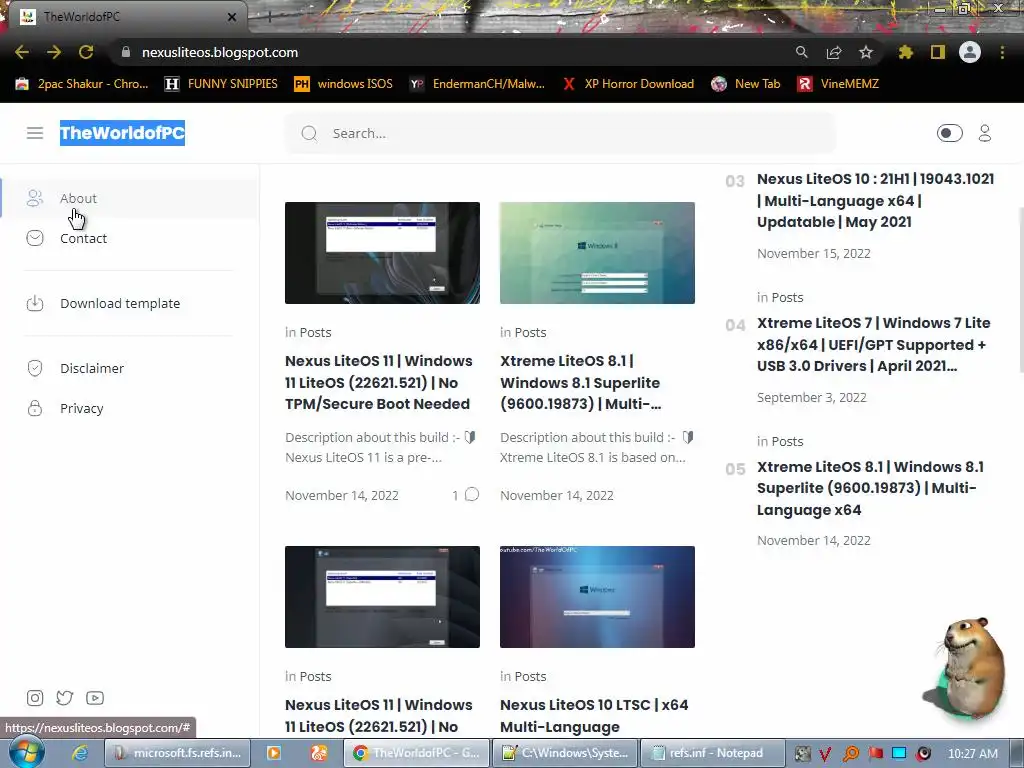Bookmark this page with the star icon
Image resolution: width=1024 pixels, height=768 pixels.
click(x=865, y=52)
